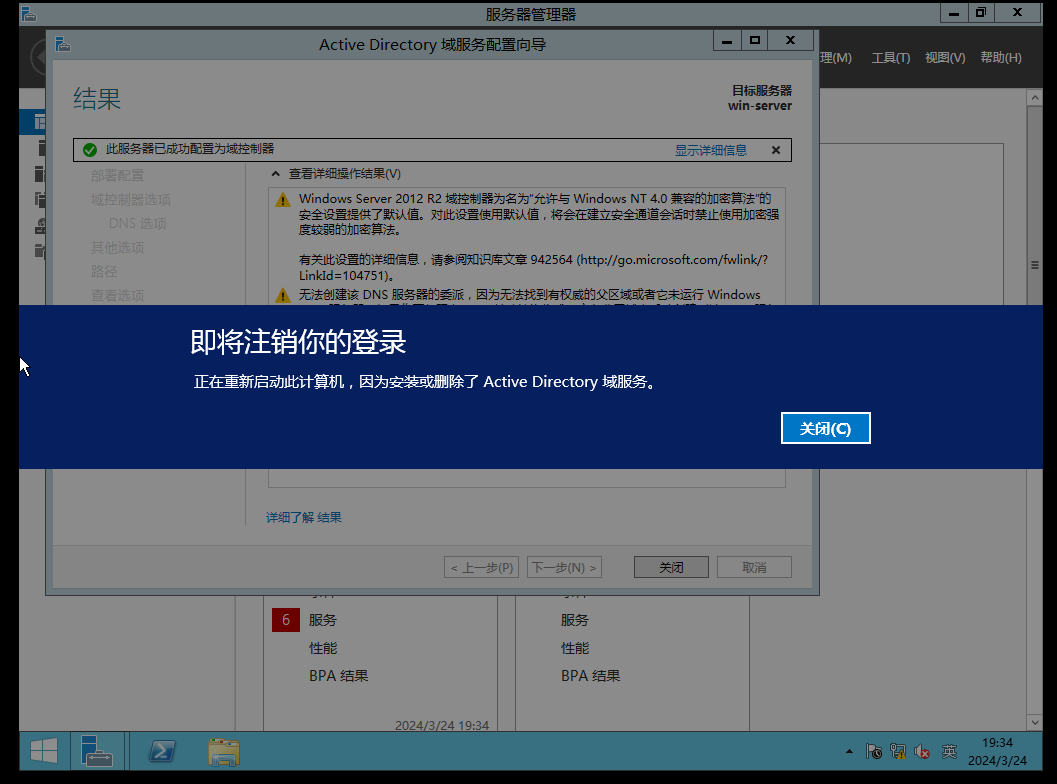This screenshot has width=1057, height=784.
Task: Select 部署配置 in wizard step list
Action: (x=117, y=175)
